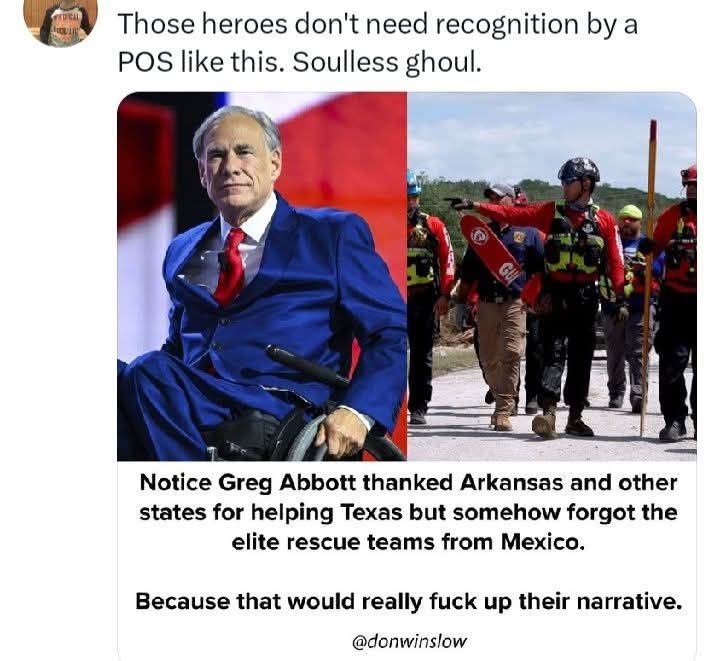Click the 'Because that would really' caption line

click(409, 601)
